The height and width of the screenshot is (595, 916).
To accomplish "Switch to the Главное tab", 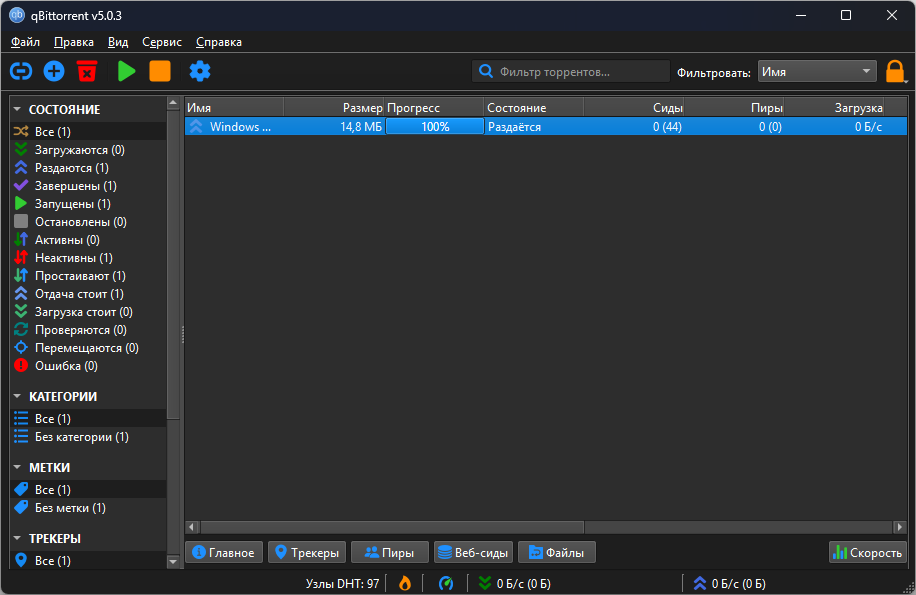I will 224,552.
